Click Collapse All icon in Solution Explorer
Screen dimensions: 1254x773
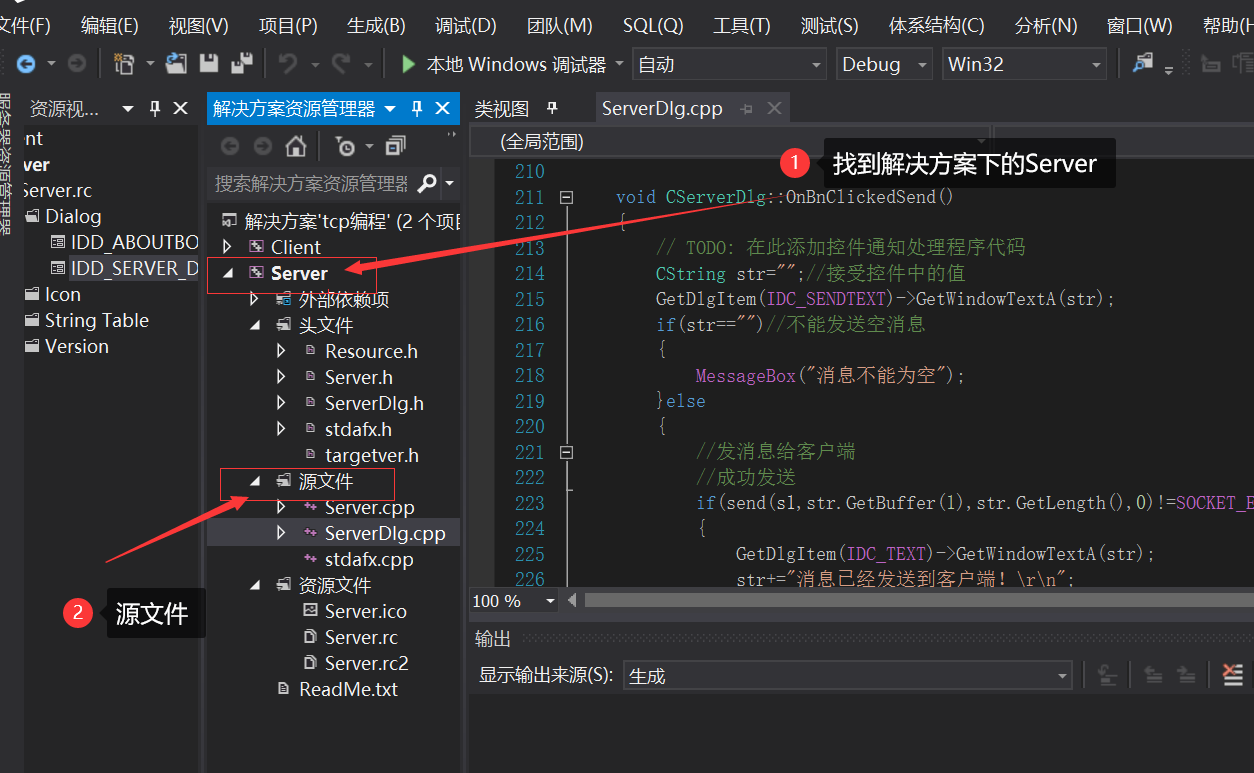(394, 147)
